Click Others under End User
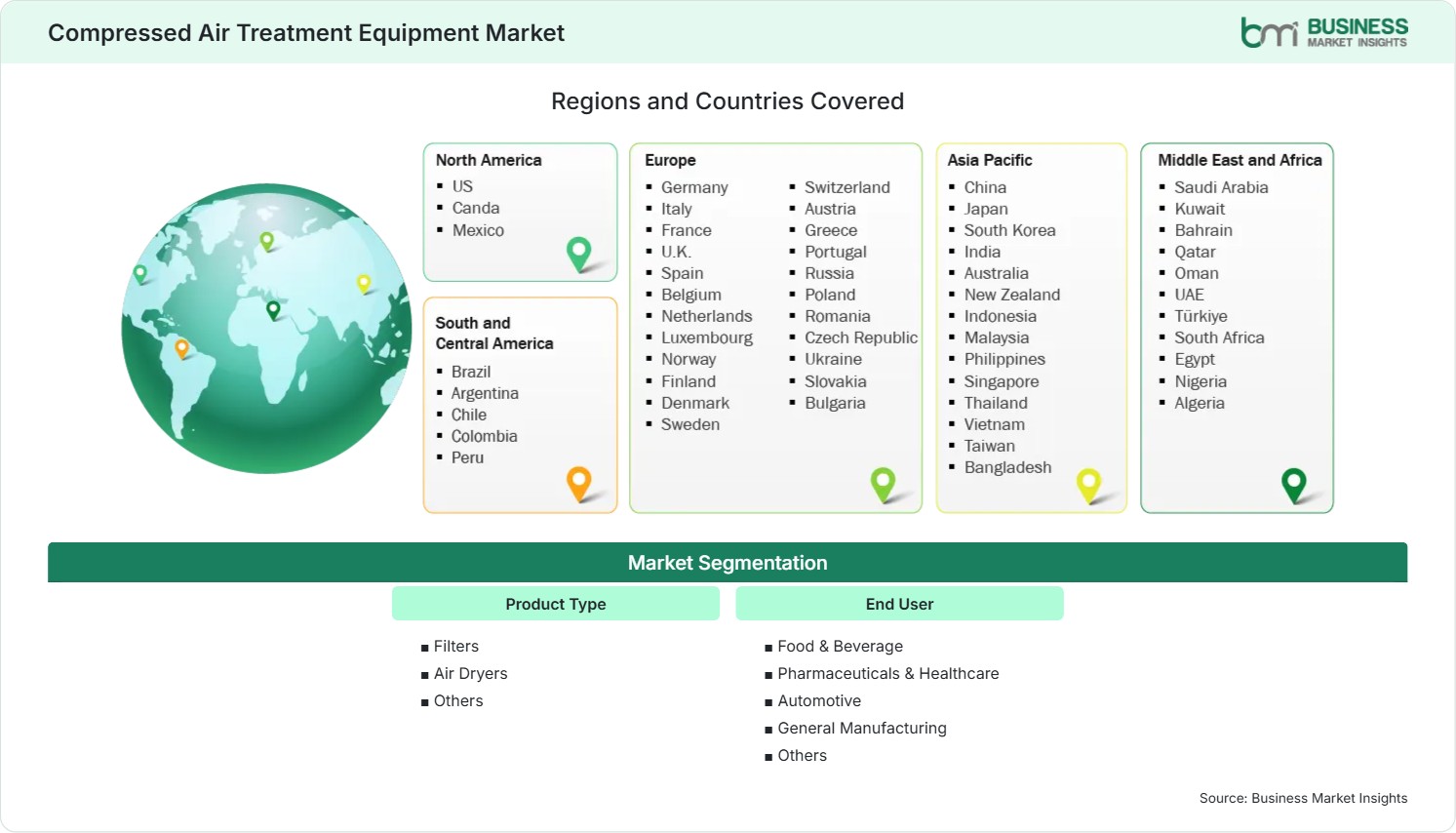The width and height of the screenshot is (1456, 833). click(x=802, y=755)
